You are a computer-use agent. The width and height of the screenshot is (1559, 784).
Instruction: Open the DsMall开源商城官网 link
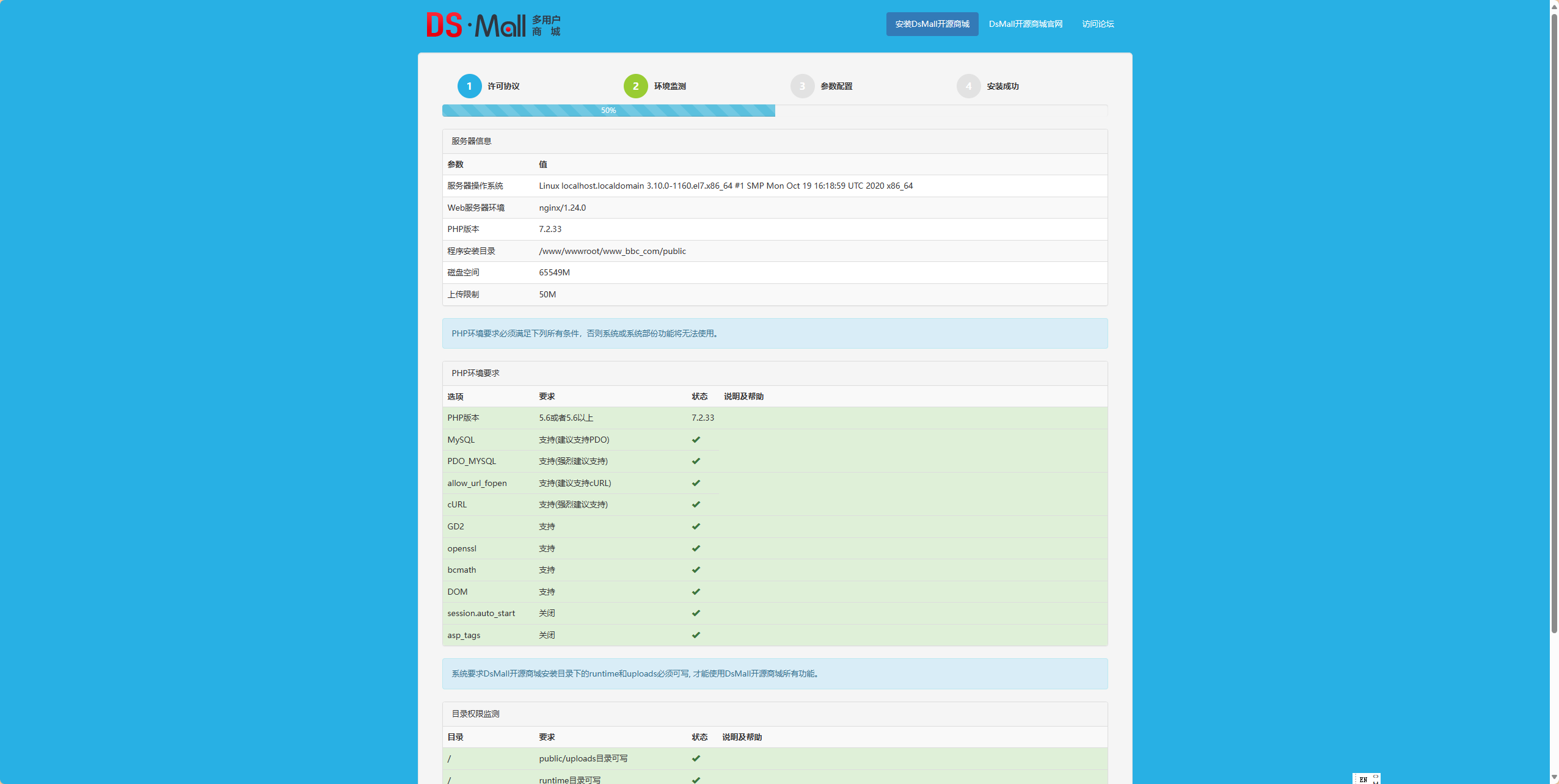point(1026,24)
